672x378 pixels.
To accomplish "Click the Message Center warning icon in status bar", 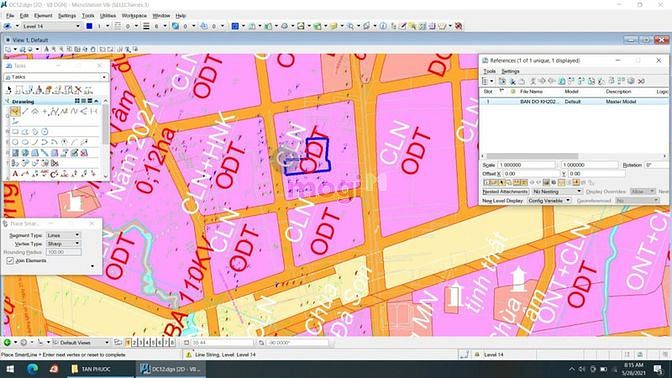I will (x=188, y=354).
